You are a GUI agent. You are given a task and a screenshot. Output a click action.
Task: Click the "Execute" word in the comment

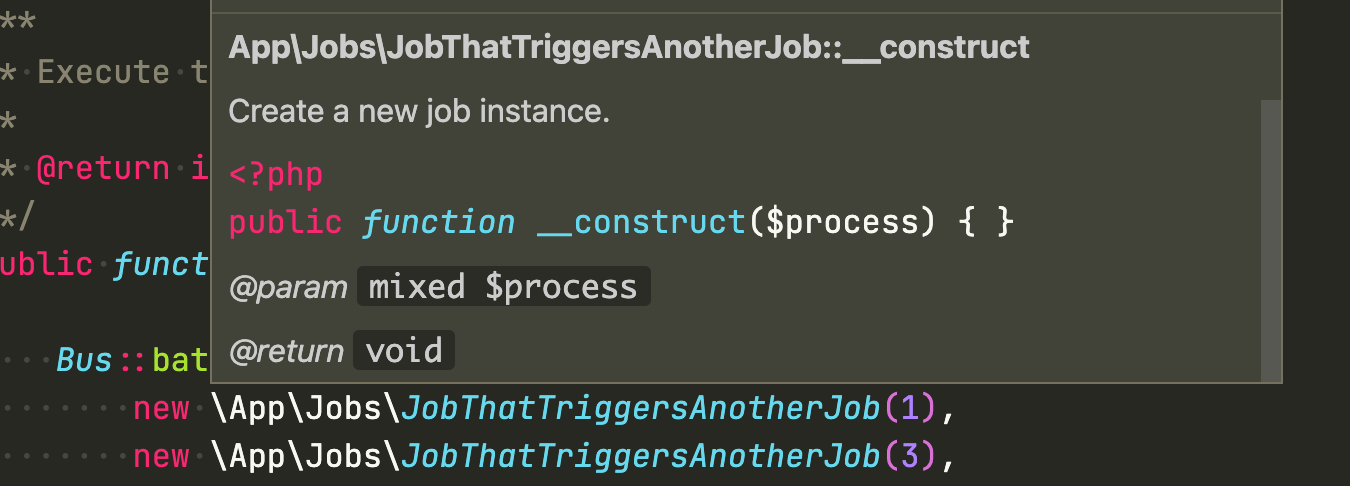pyautogui.click(x=103, y=72)
